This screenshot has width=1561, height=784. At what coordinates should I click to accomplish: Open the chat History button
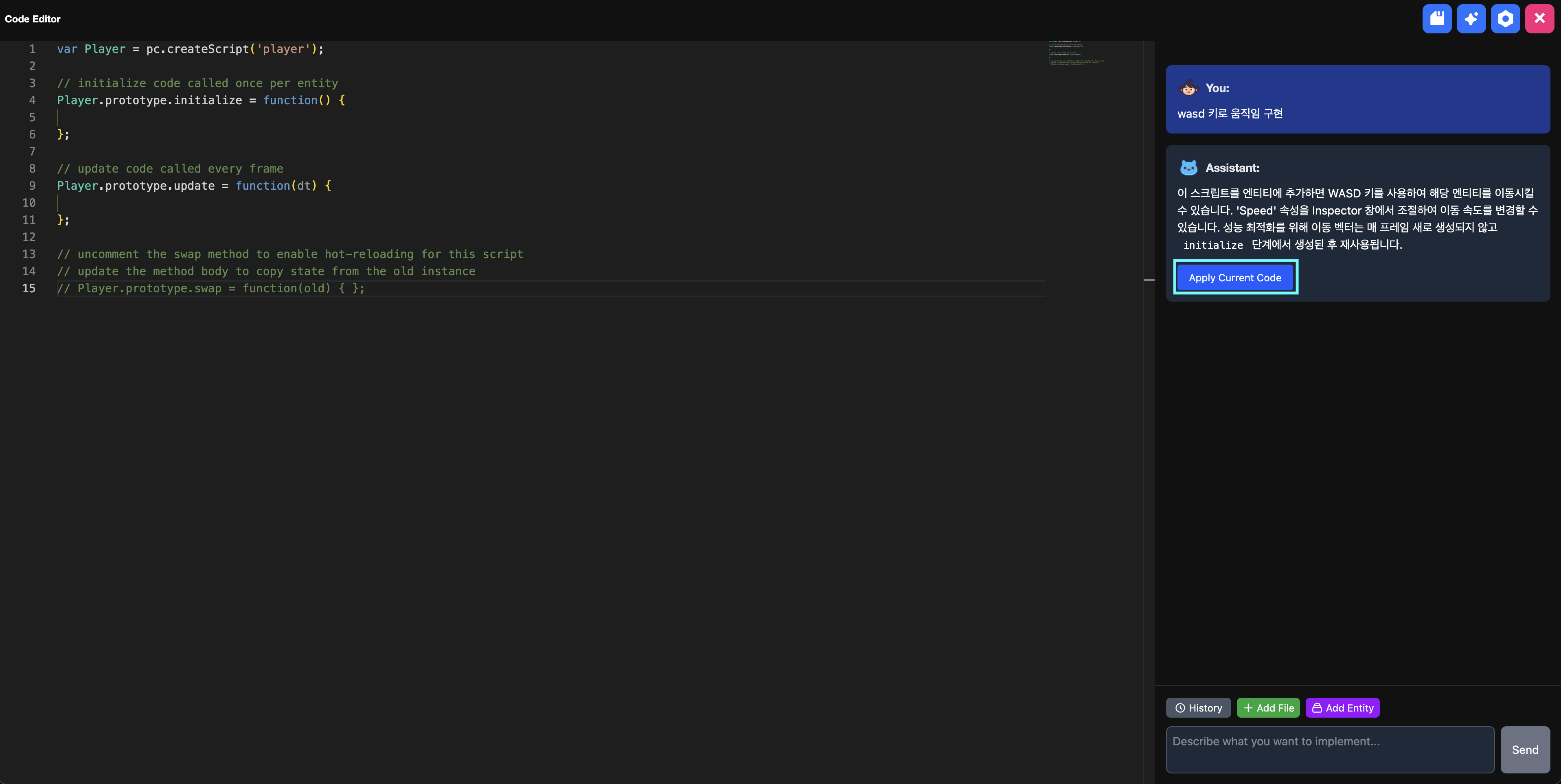[1198, 707]
